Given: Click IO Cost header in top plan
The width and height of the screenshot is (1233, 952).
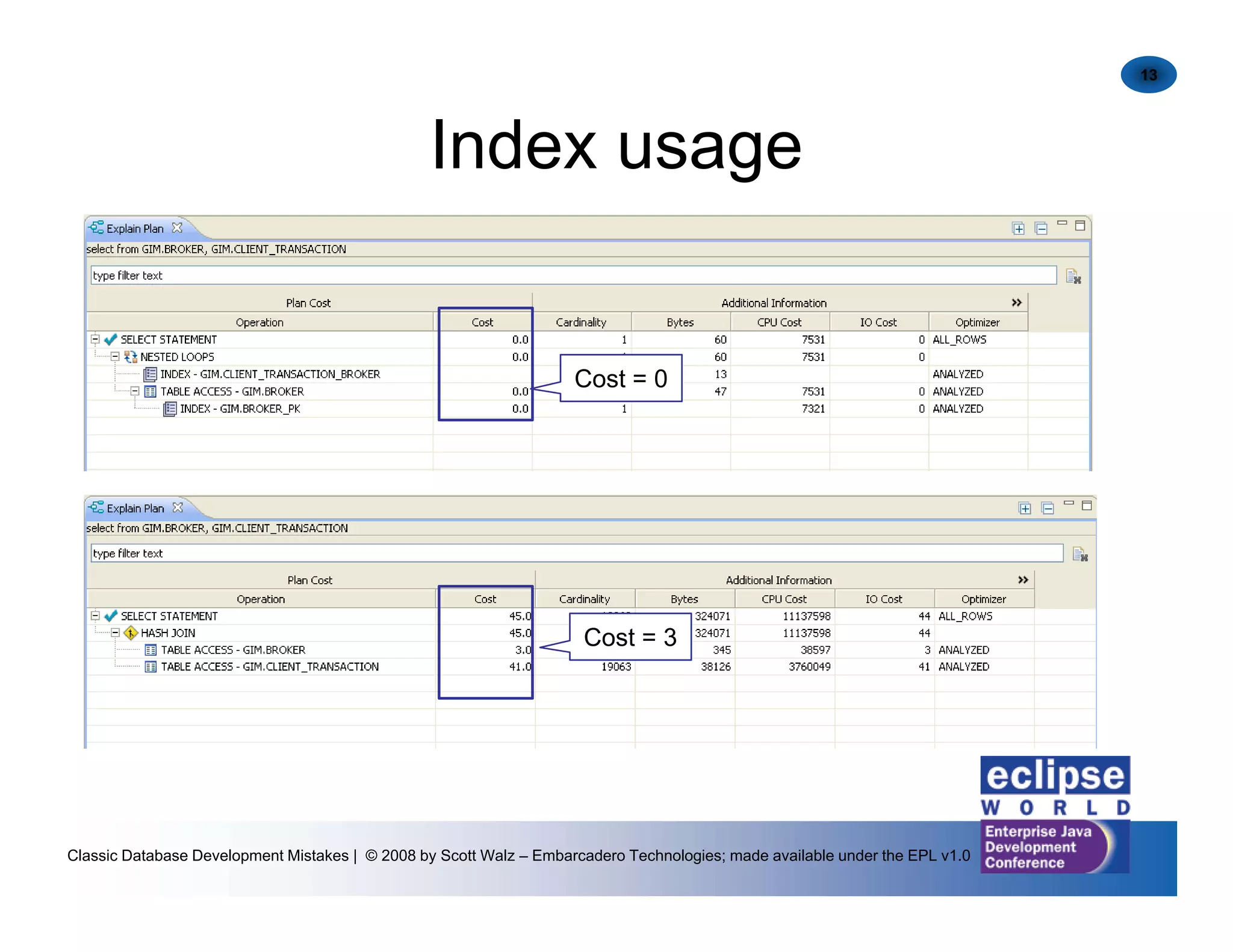Looking at the screenshot, I should pyautogui.click(x=878, y=323).
